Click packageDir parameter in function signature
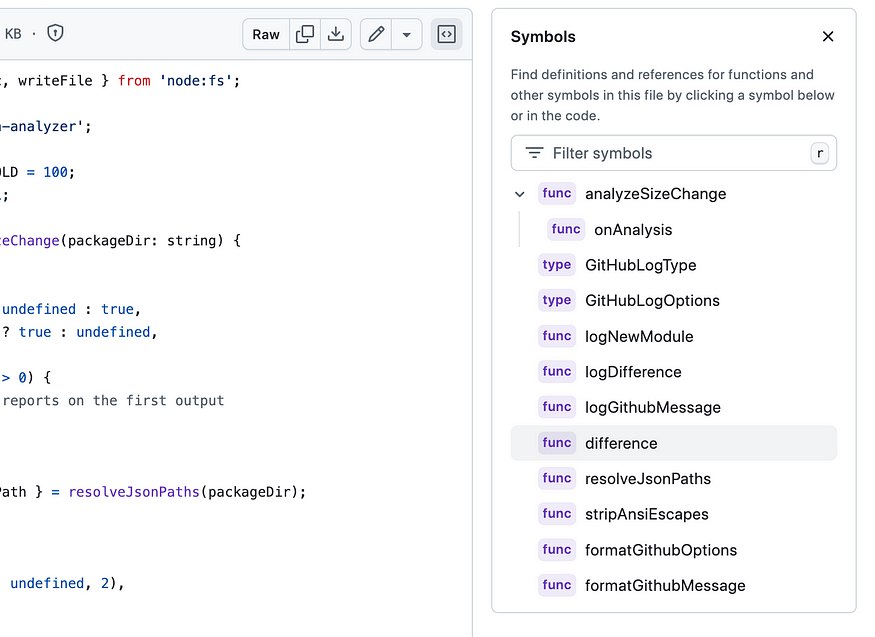The width and height of the screenshot is (875, 637). coord(109,240)
